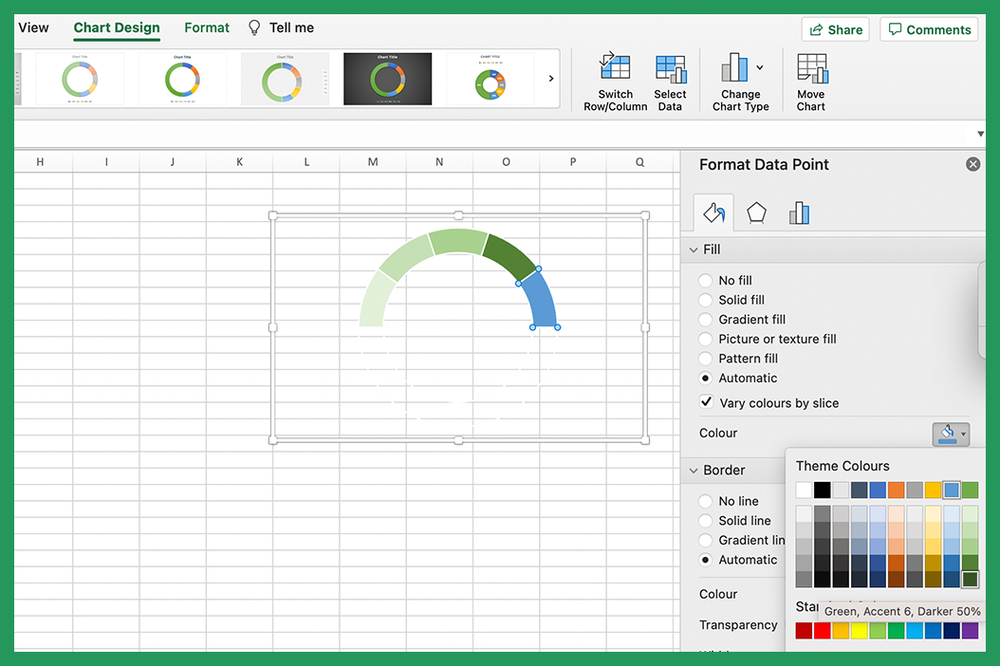This screenshot has width=1000, height=666.
Task: Click the Tell me lightbulb icon
Action: tap(253, 27)
